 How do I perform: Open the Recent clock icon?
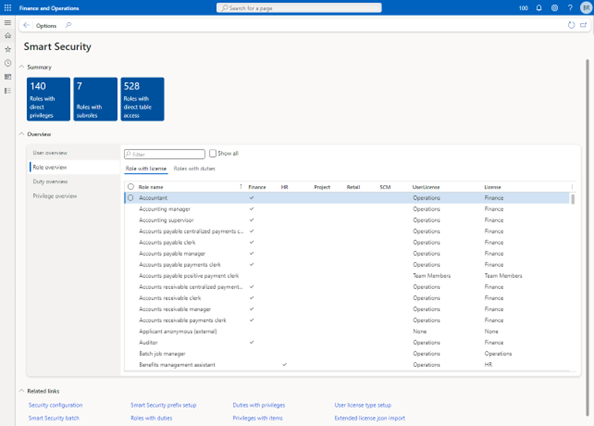point(8,63)
